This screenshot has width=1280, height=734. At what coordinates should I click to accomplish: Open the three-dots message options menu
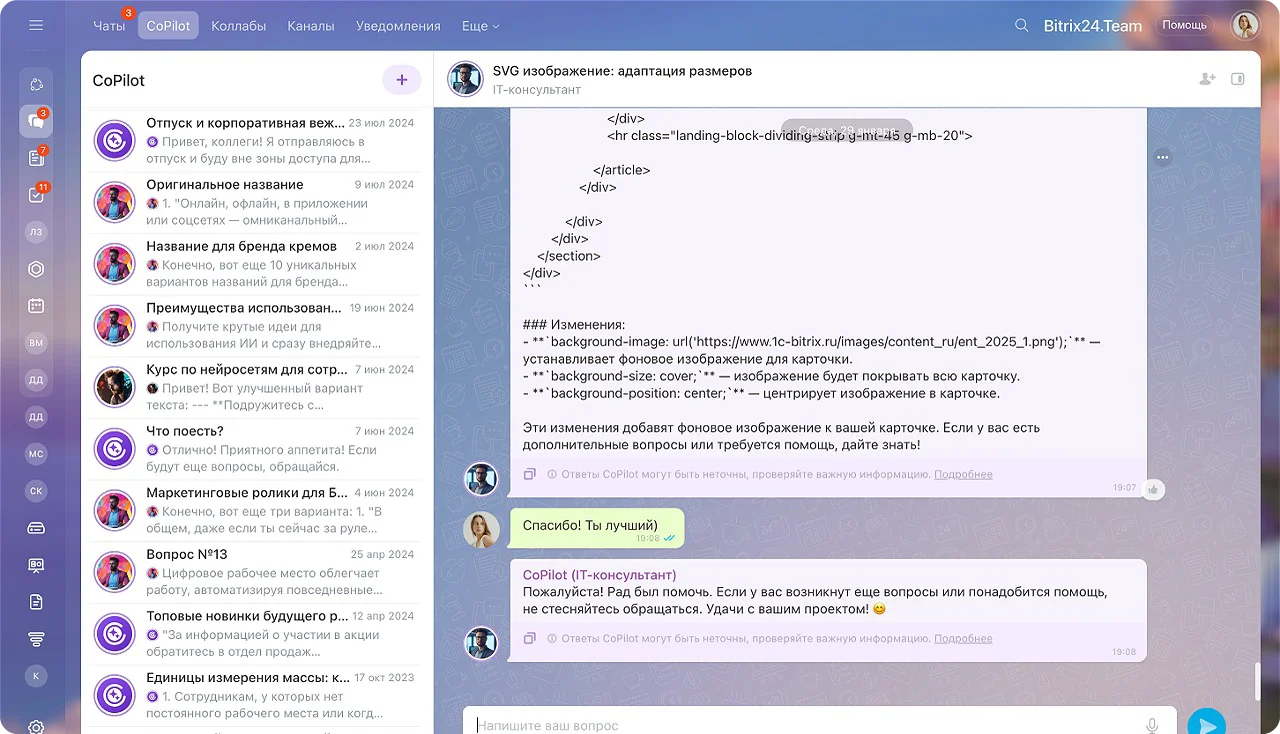[x=1162, y=157]
